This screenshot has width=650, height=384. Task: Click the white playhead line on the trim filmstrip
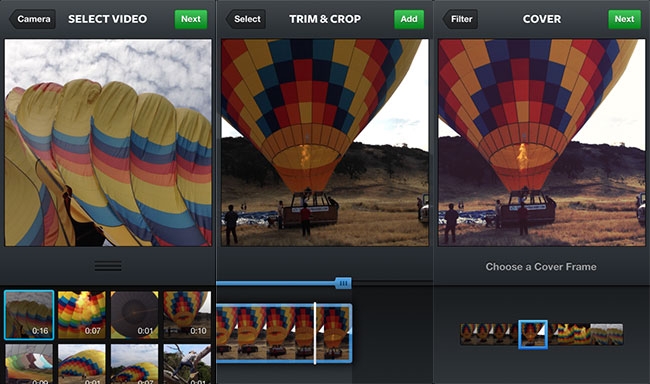pyautogui.click(x=315, y=333)
